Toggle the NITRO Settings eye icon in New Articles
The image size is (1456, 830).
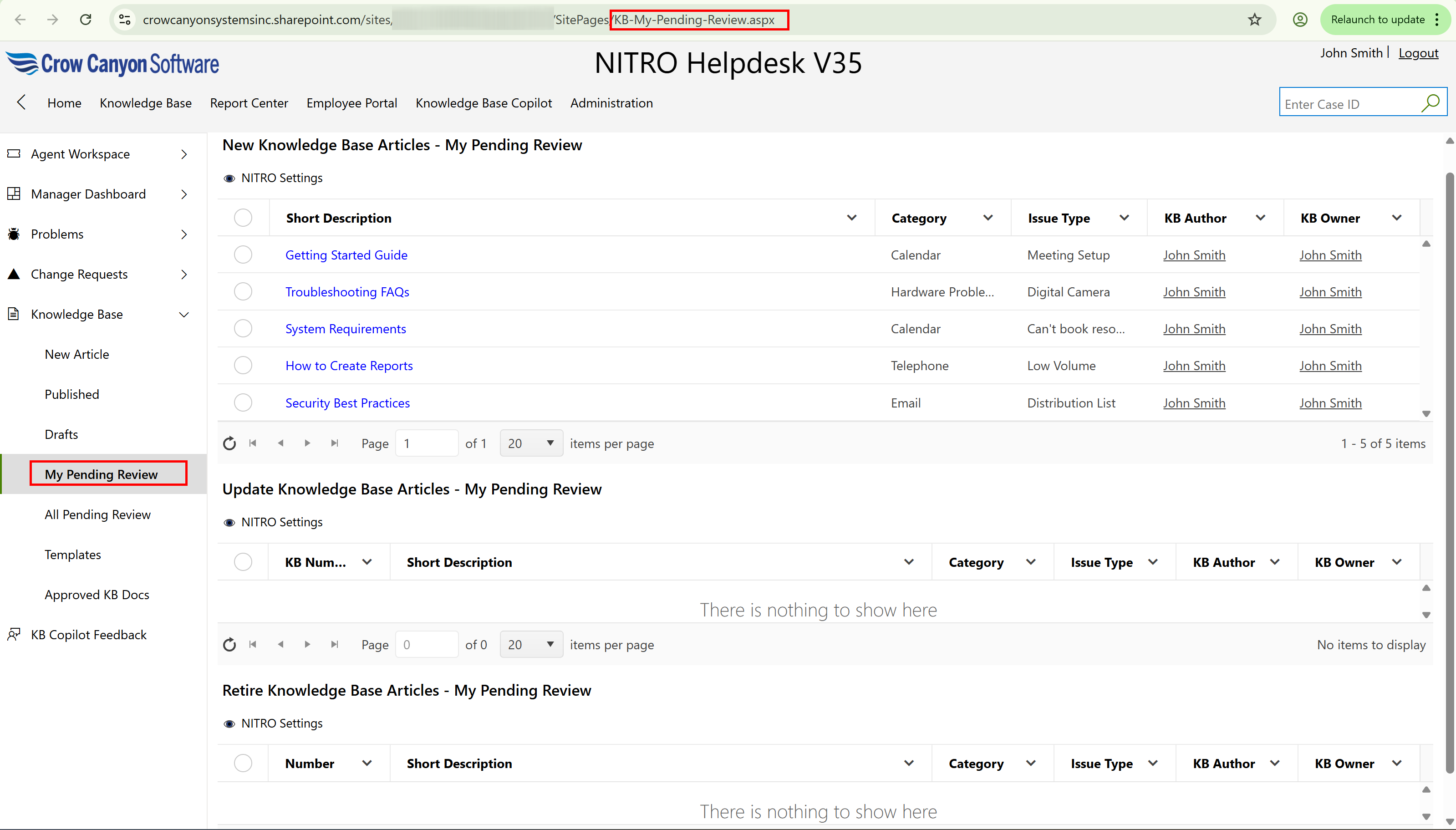229,178
